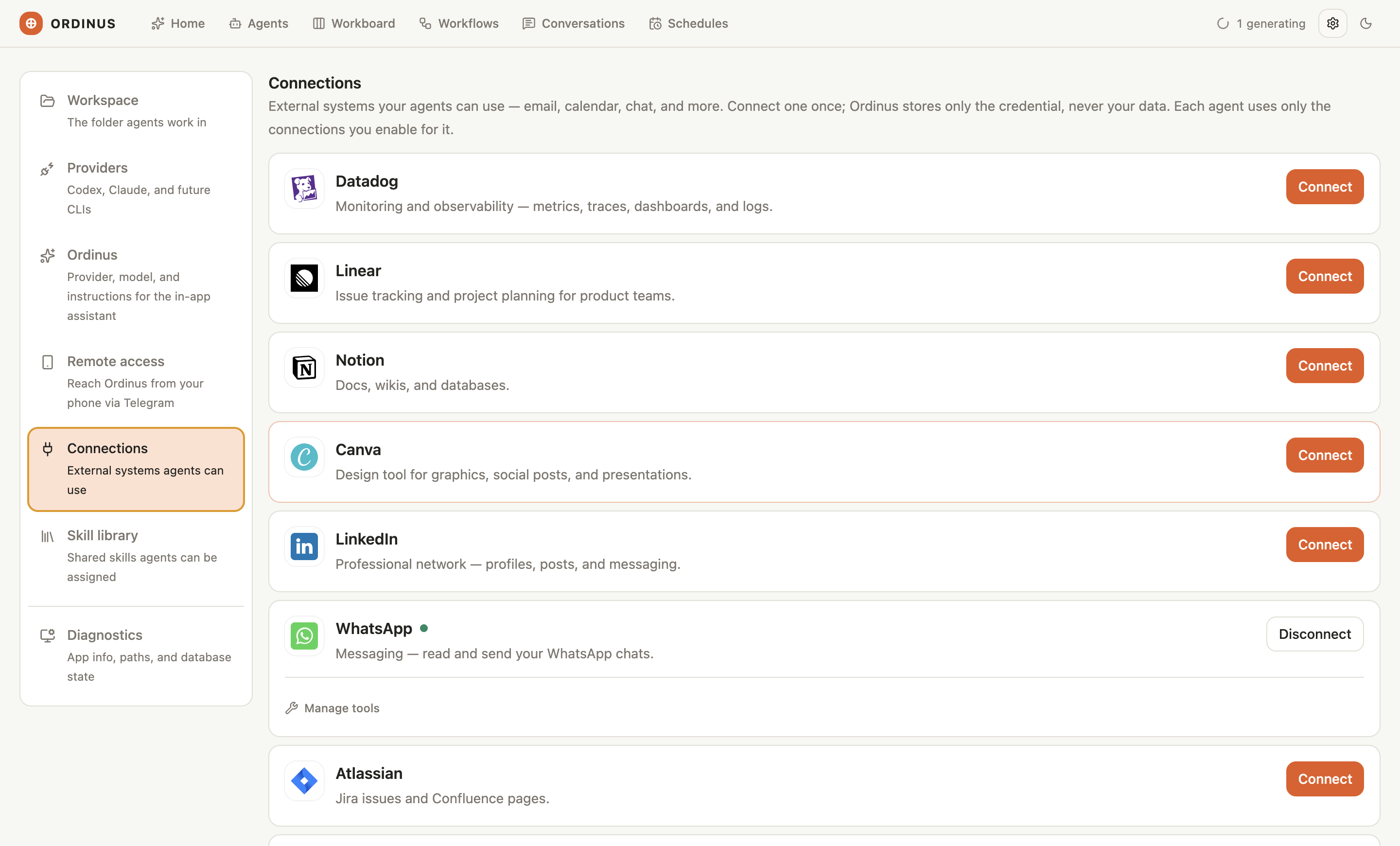Click the Linear connection title
This screenshot has height=846, width=1400.
(x=358, y=270)
